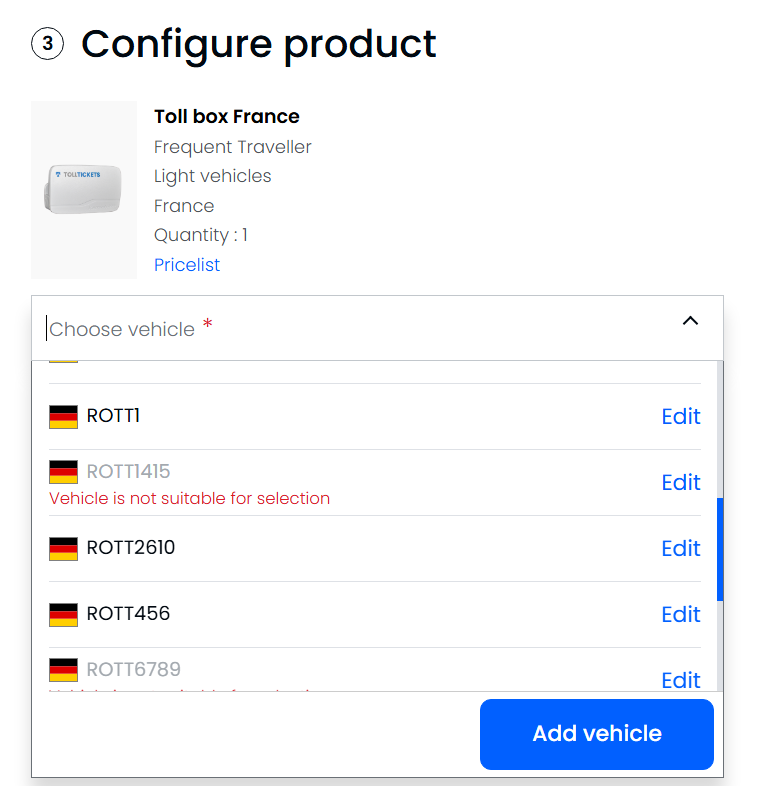Click the 'Quantity : 1' text
Image resolution: width=773 pixels, height=786 pixels.
click(x=201, y=235)
